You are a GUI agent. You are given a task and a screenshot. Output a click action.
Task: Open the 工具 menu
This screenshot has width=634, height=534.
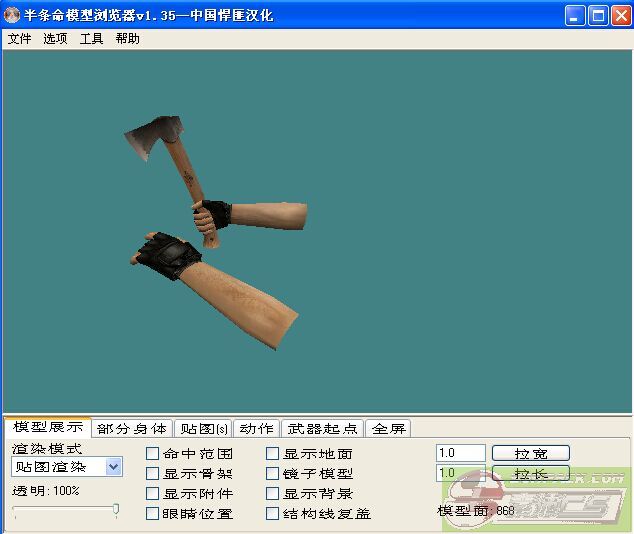point(91,39)
